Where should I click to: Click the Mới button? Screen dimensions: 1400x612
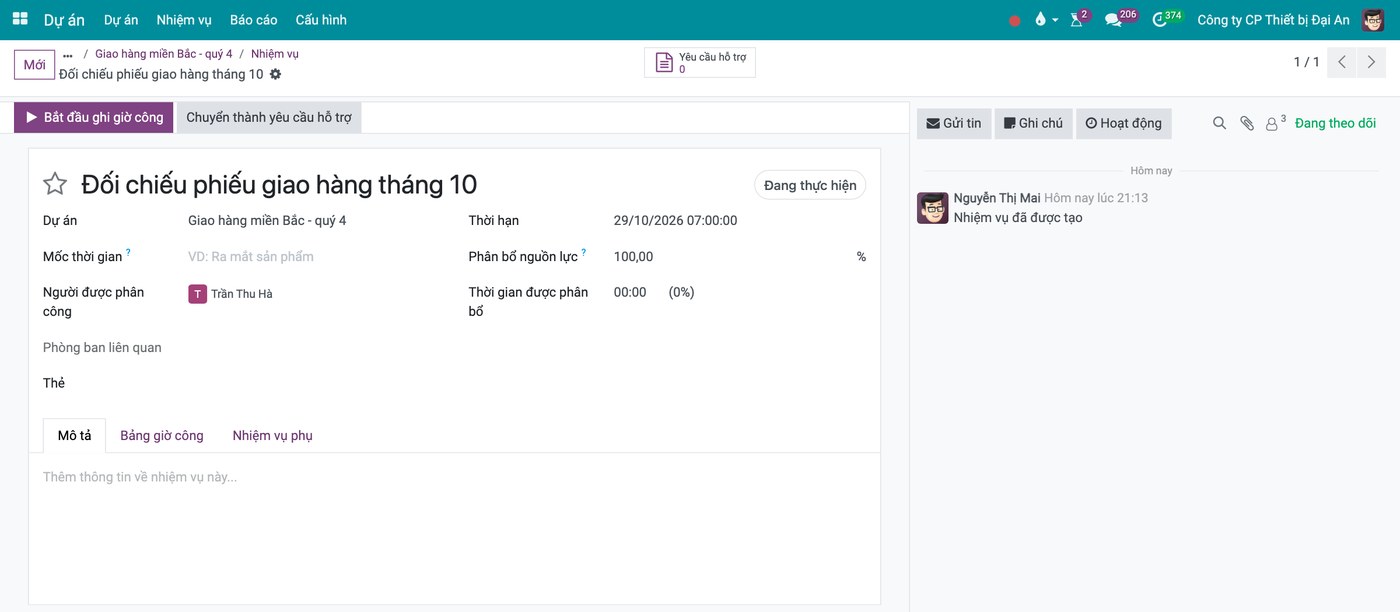(x=34, y=65)
